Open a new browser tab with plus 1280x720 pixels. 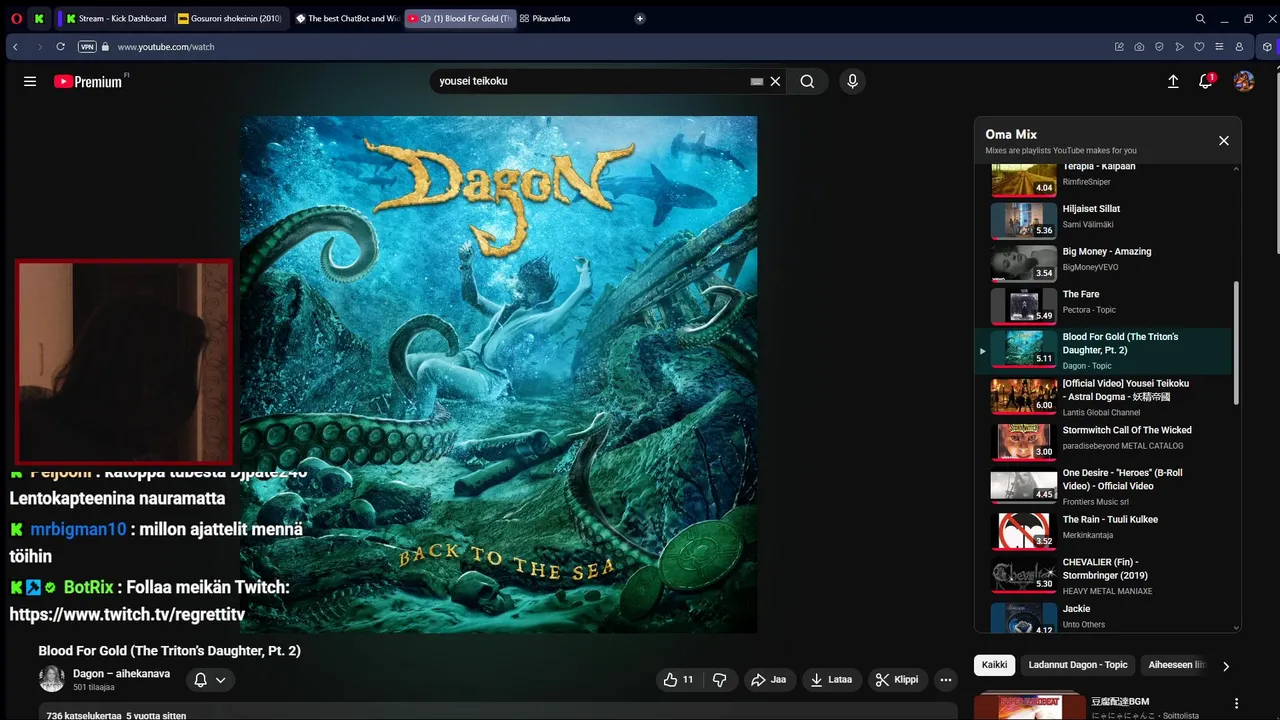pyautogui.click(x=640, y=18)
